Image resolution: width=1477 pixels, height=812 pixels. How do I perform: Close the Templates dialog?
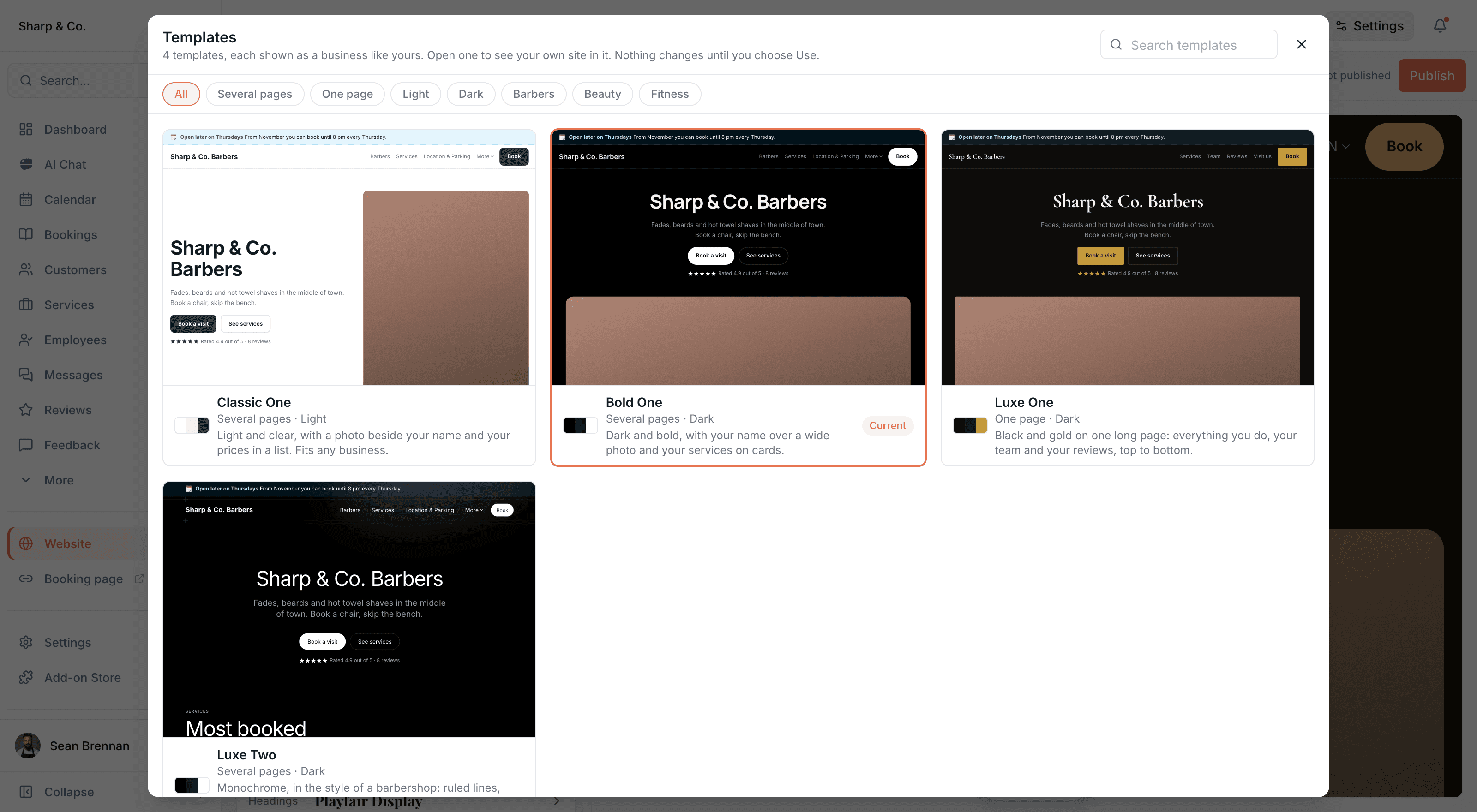pyautogui.click(x=1302, y=44)
